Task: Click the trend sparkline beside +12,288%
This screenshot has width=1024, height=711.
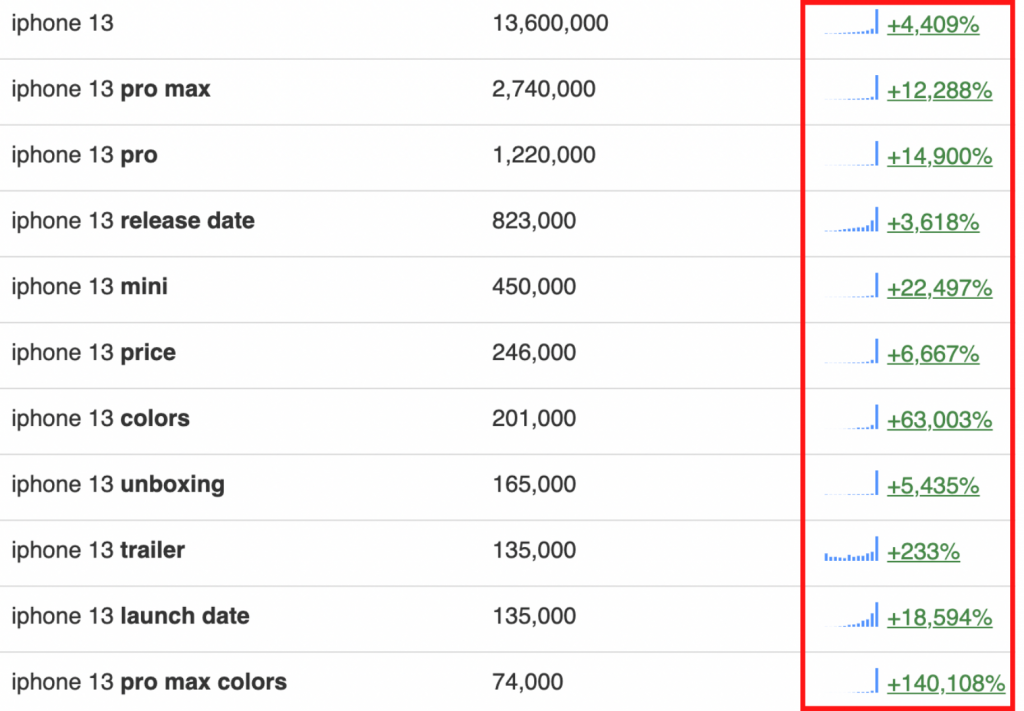Action: [x=852, y=88]
